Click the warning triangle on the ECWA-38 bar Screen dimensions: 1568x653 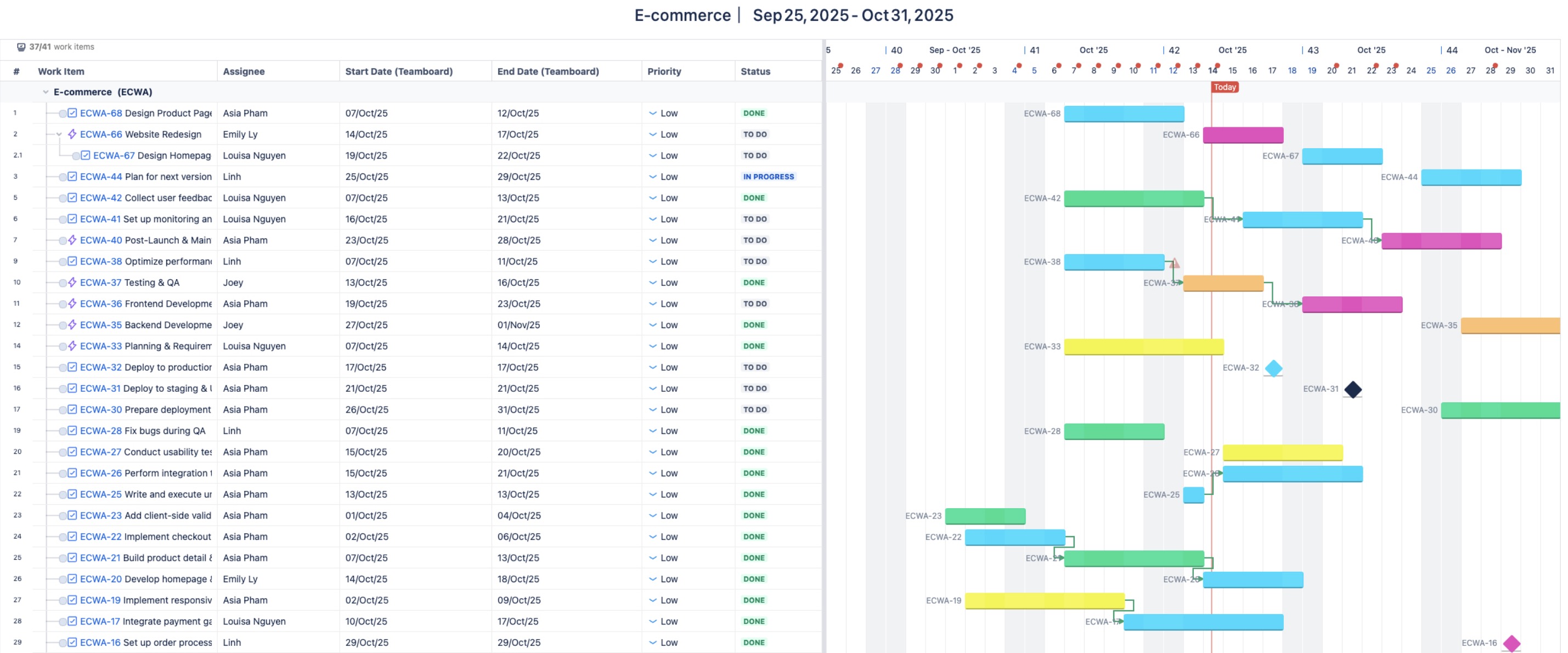pyautogui.click(x=1175, y=263)
